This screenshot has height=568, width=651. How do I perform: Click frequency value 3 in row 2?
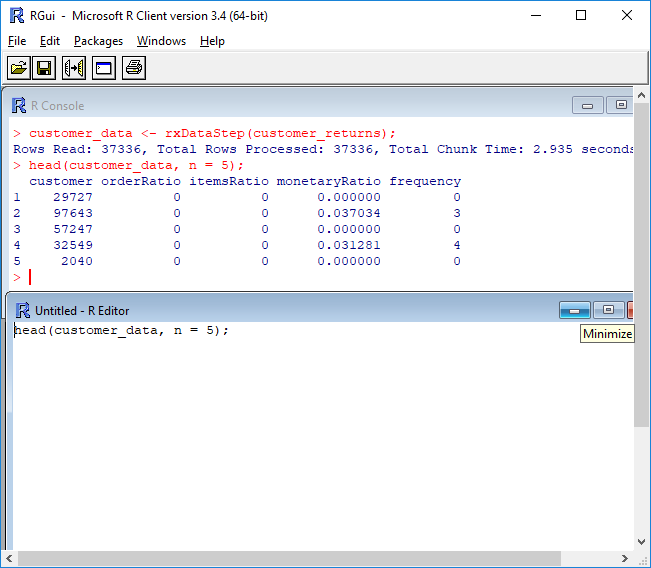click(x=457, y=213)
